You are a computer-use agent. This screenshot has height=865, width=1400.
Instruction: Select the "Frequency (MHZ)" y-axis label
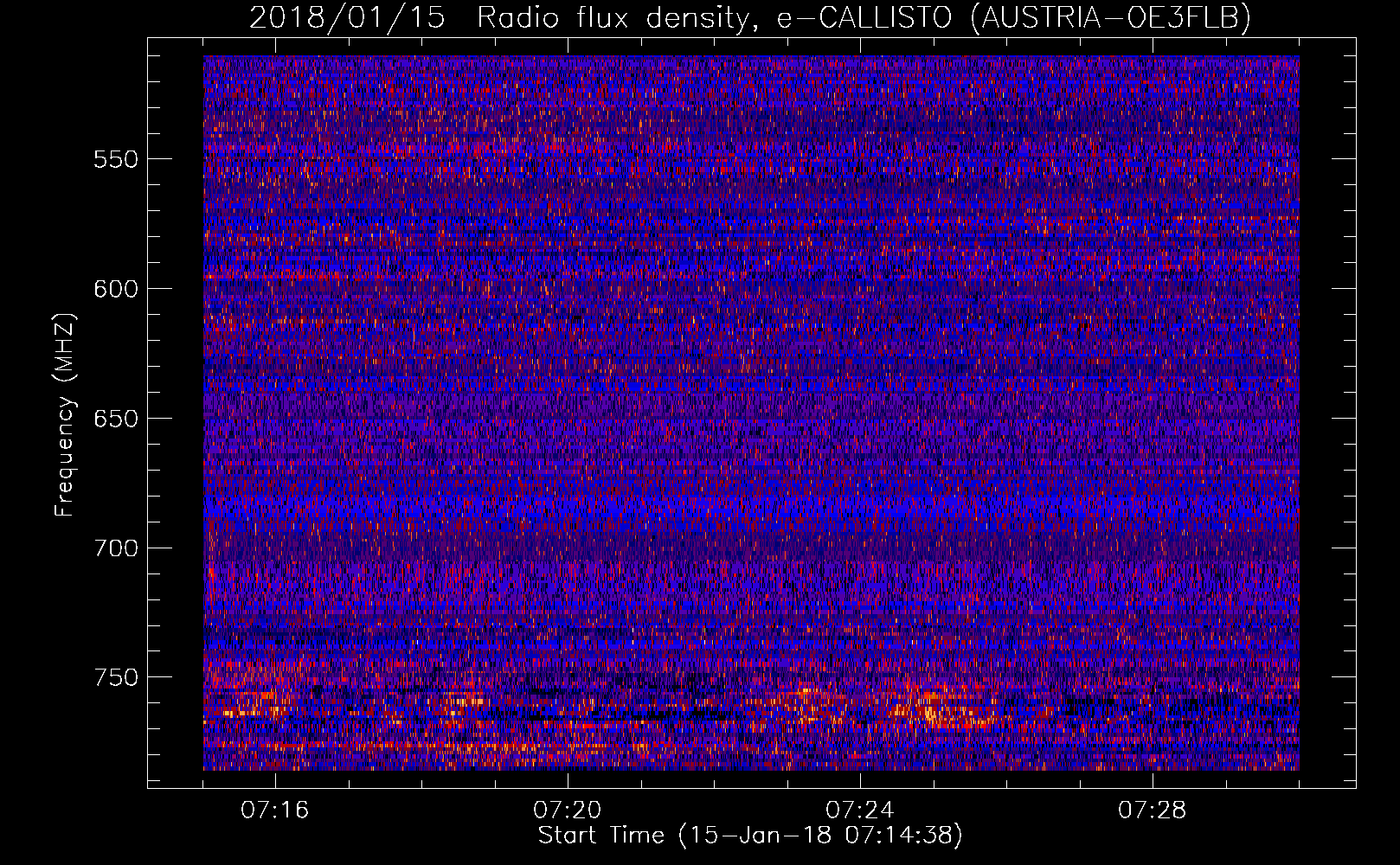65,415
